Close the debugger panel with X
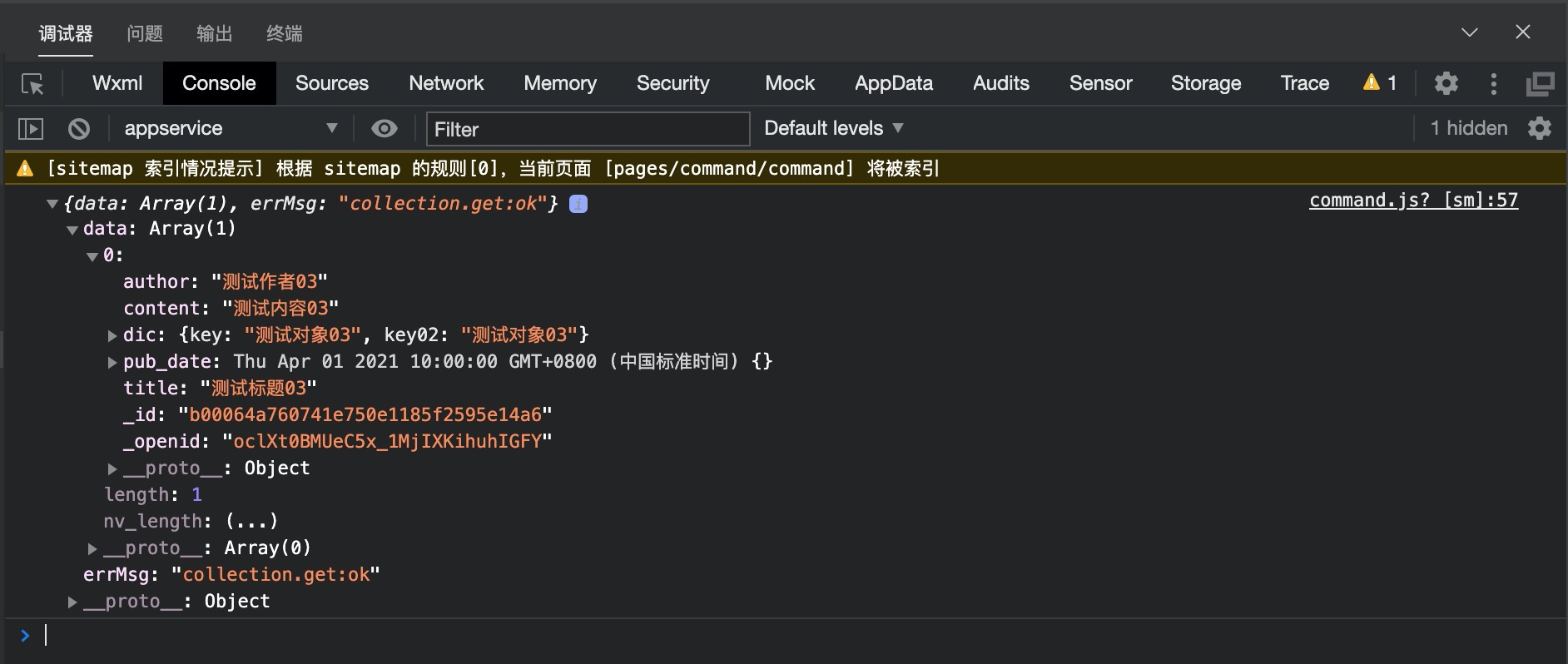 click(x=1523, y=32)
